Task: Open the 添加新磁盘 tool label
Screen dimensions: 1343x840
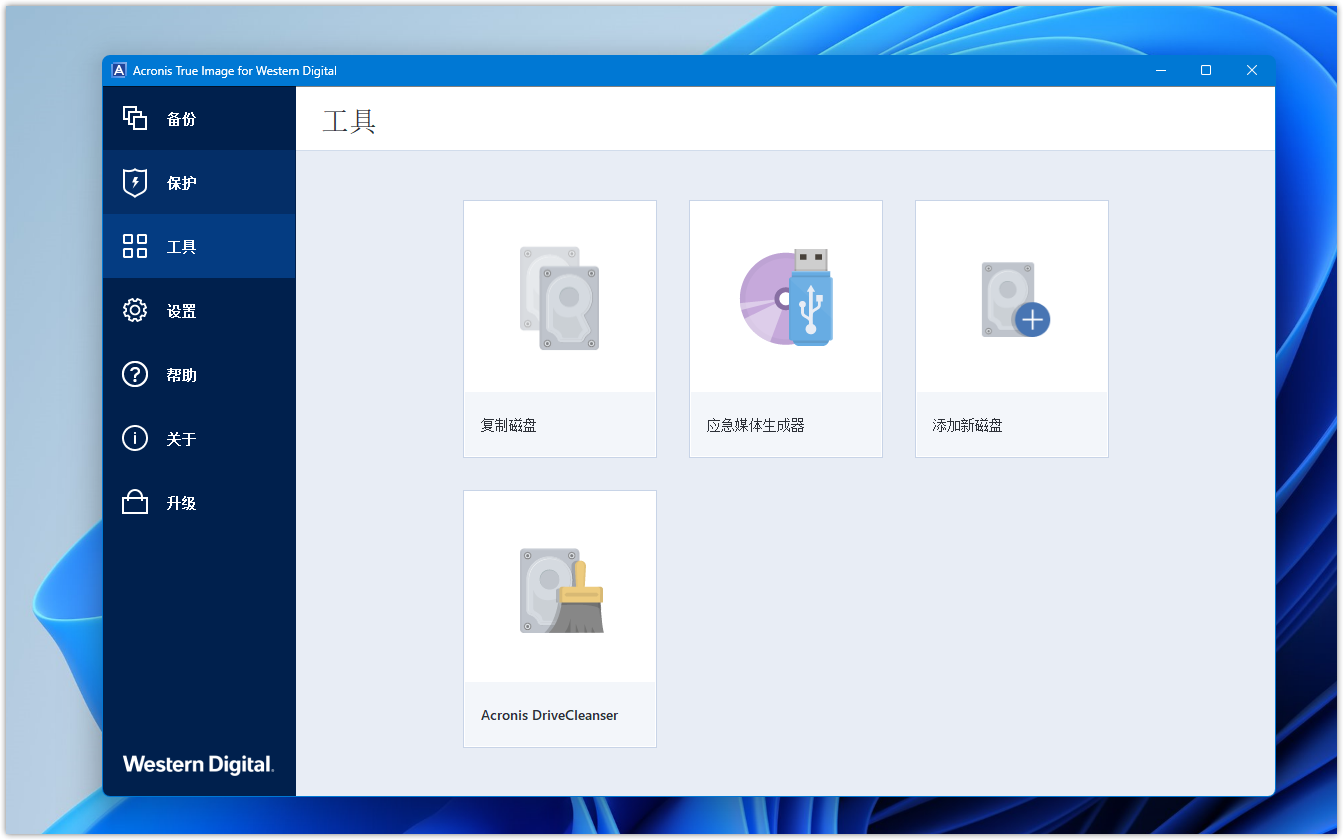Action: tap(967, 425)
